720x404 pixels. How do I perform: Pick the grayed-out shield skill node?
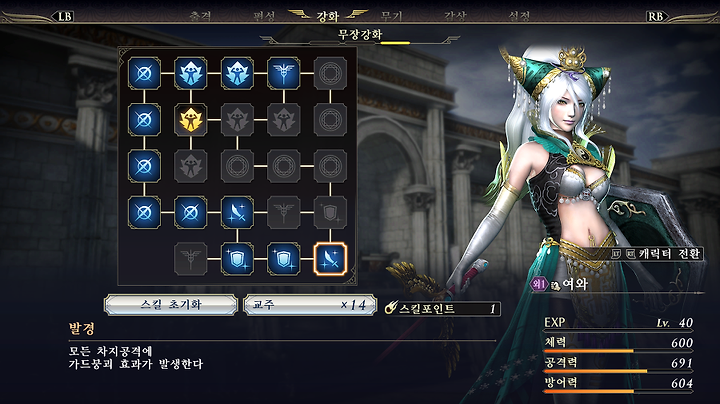pos(330,213)
